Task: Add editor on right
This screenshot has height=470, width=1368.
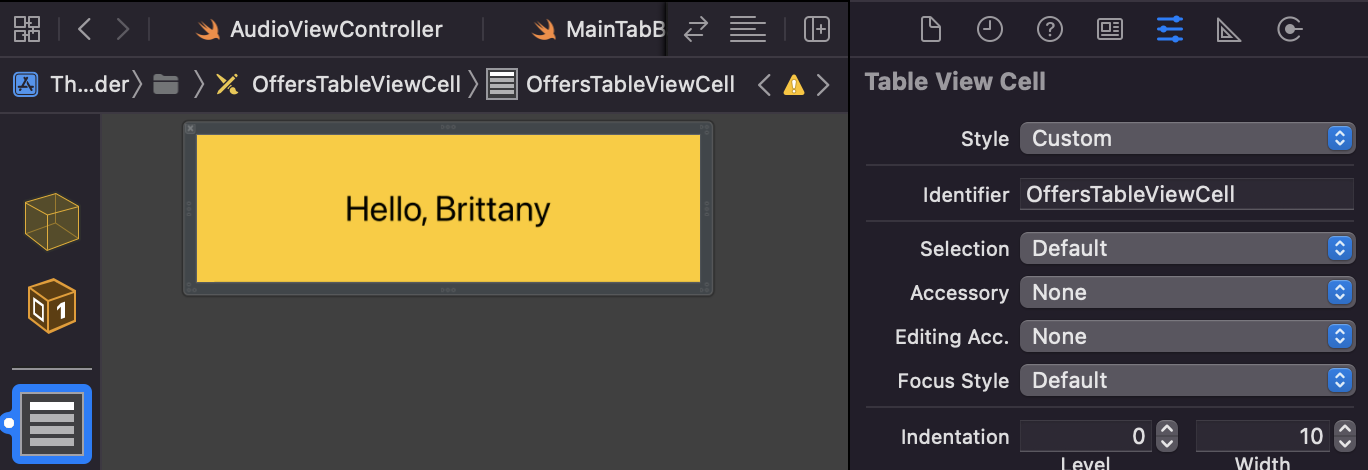Action: pyautogui.click(x=818, y=29)
